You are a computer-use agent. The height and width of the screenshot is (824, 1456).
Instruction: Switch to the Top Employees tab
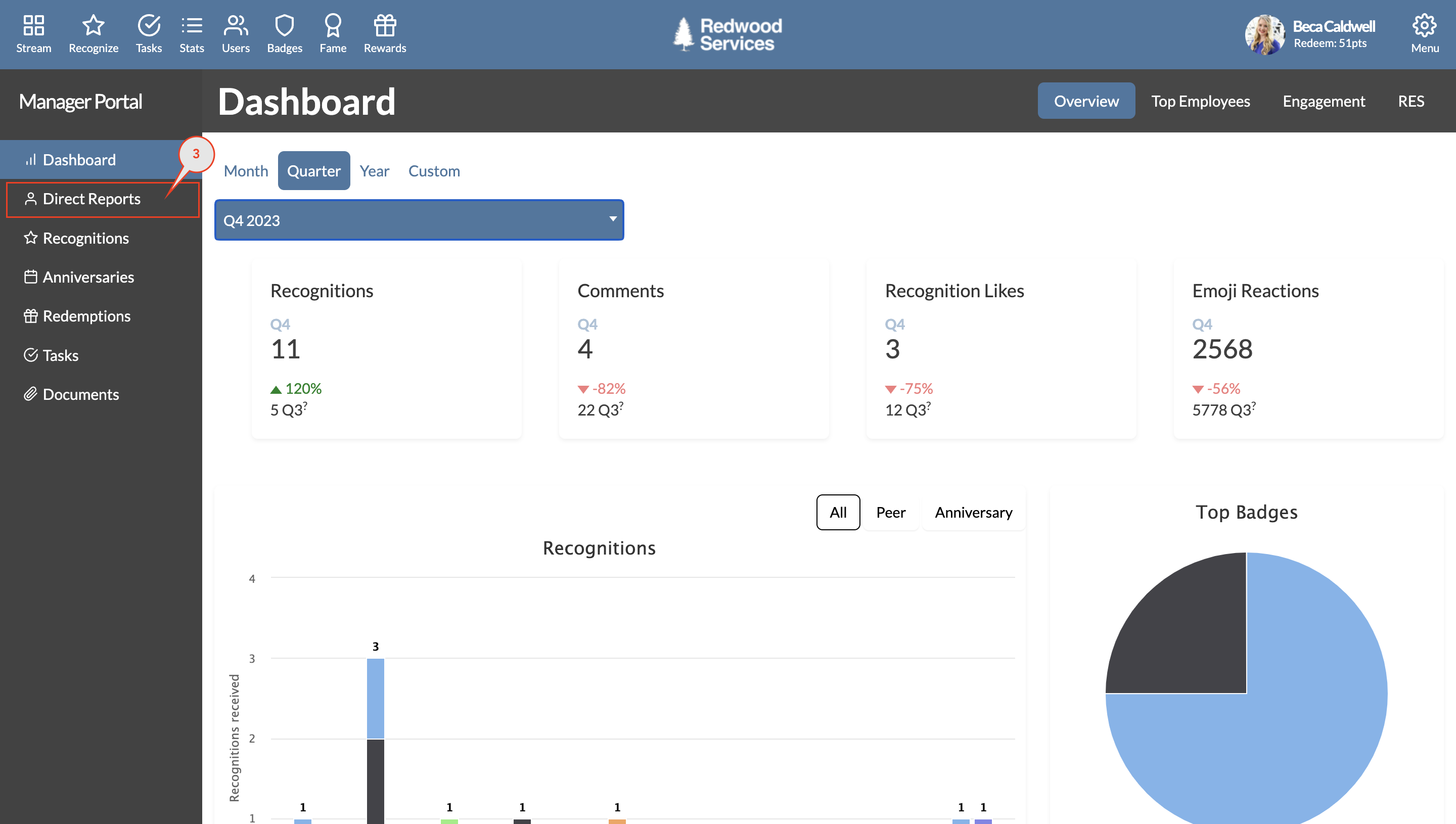pos(1200,101)
